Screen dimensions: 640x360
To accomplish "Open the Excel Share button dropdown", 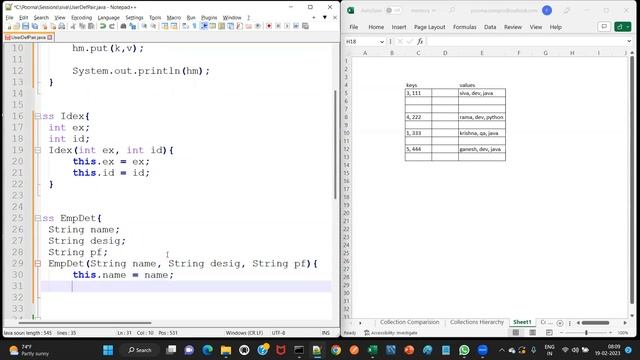I will [x=623, y=27].
